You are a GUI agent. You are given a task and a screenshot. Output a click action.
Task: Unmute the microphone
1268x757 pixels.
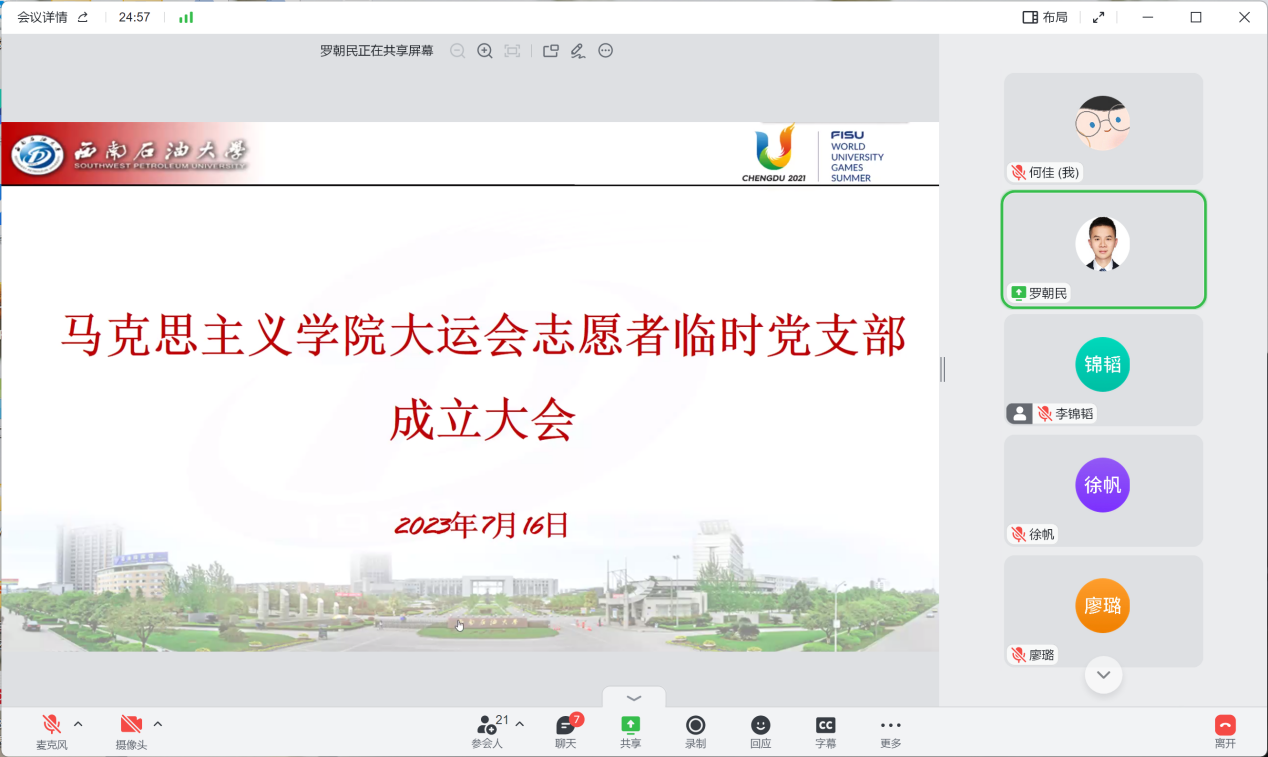[51, 731]
